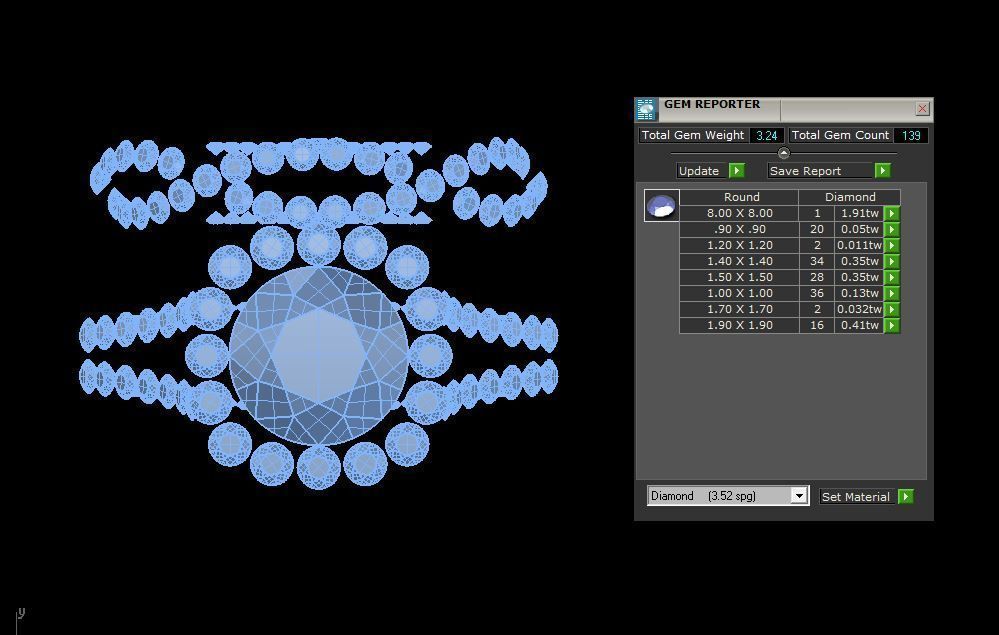The image size is (999, 635).
Task: Click the Total Gem Count label
Action: click(x=840, y=135)
